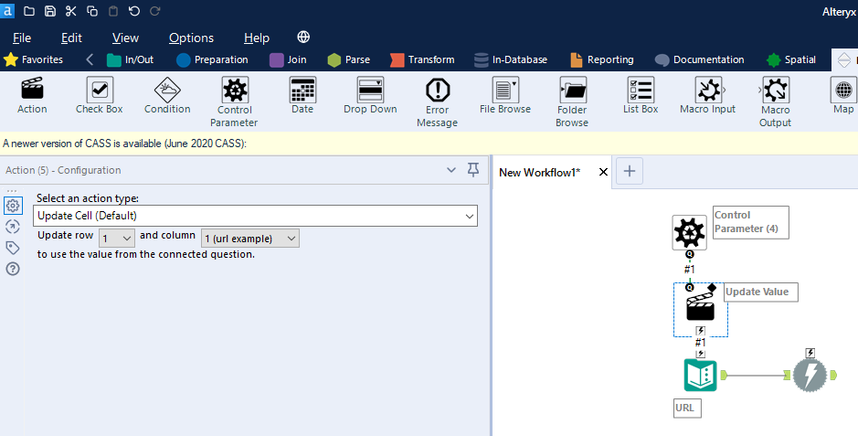858x436 pixels.
Task: Click the Alteryx logo icon
Action: click(8, 11)
